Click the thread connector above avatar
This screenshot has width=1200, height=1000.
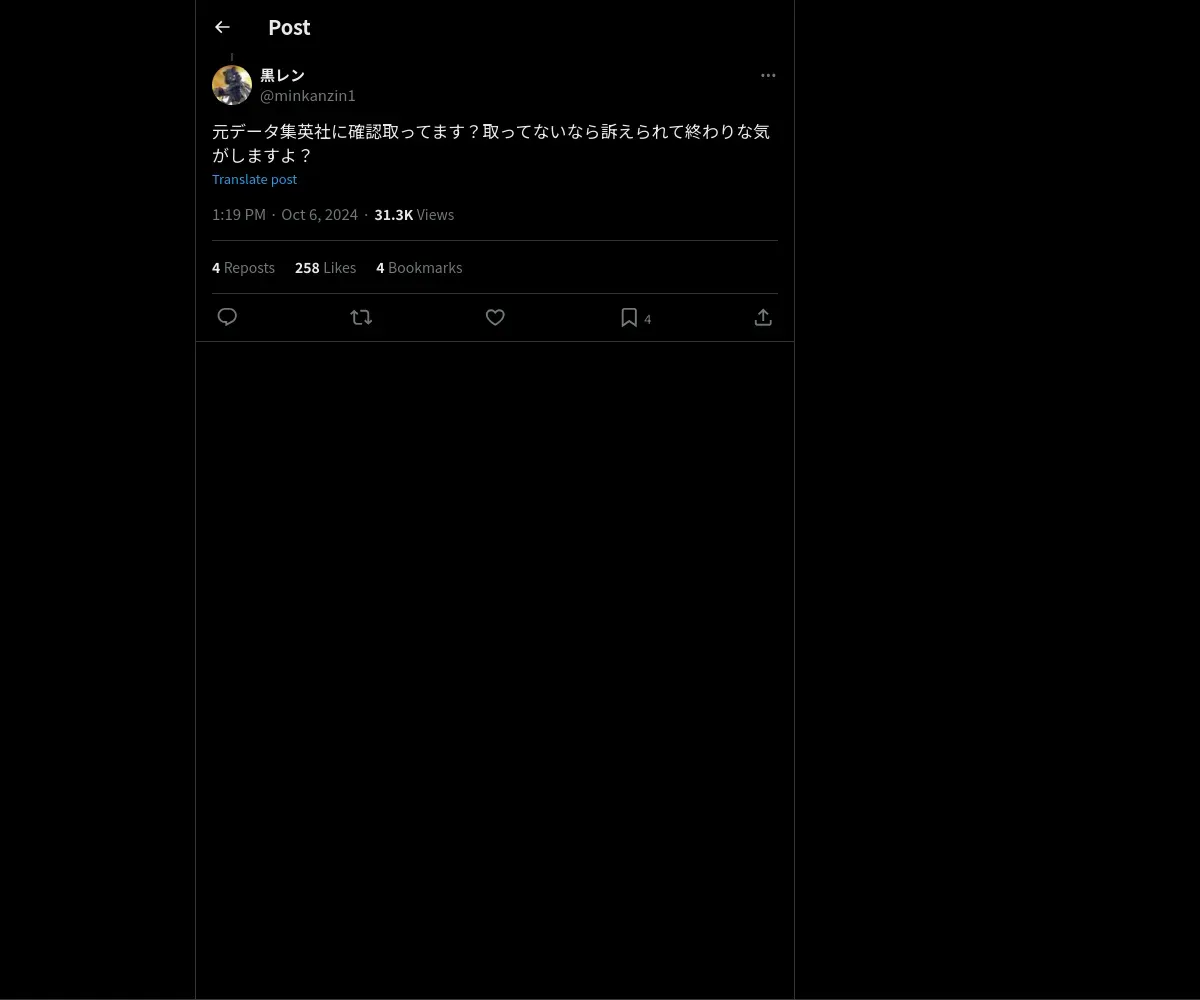232,58
